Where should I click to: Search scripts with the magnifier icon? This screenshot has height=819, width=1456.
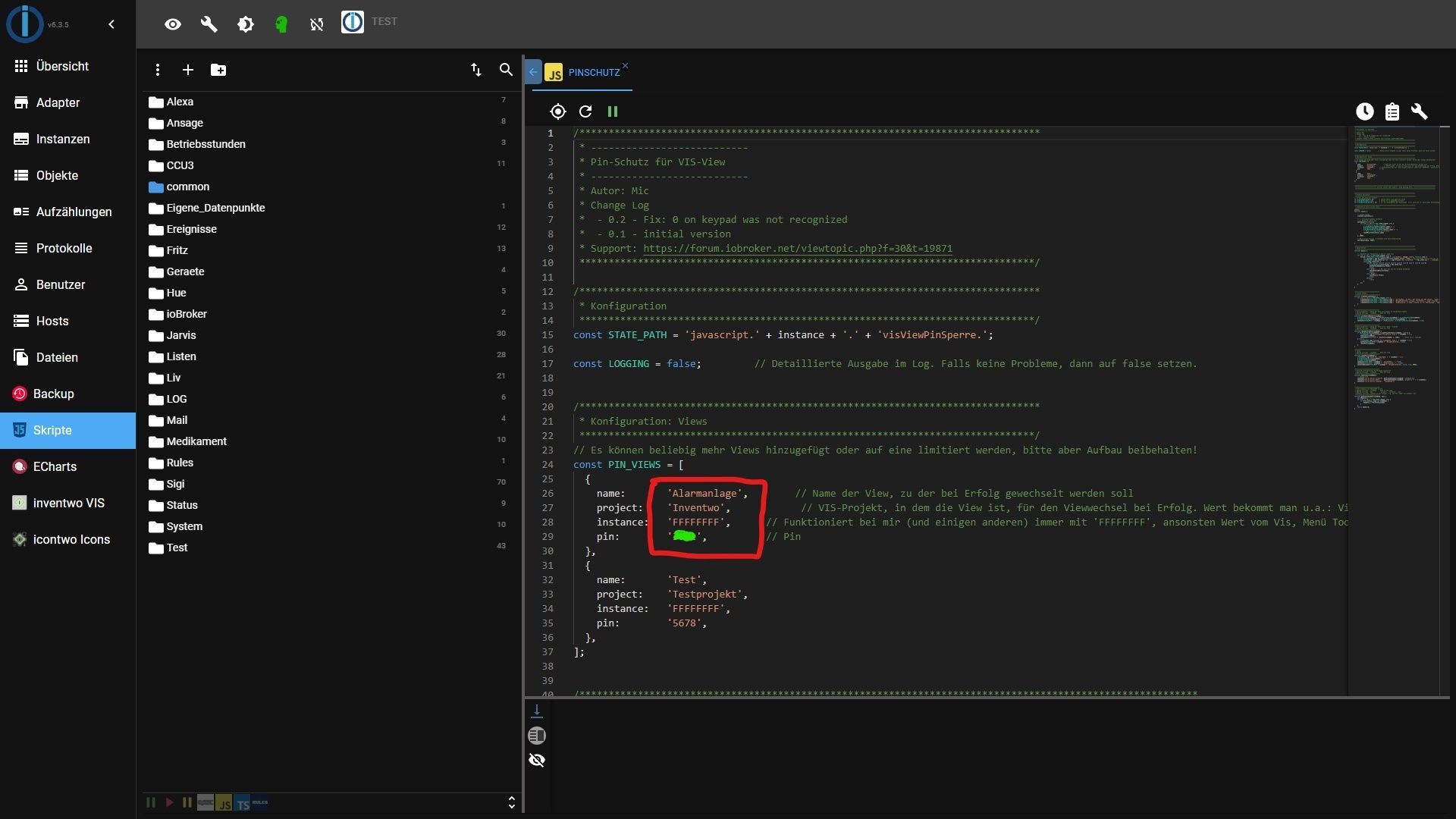[x=506, y=70]
